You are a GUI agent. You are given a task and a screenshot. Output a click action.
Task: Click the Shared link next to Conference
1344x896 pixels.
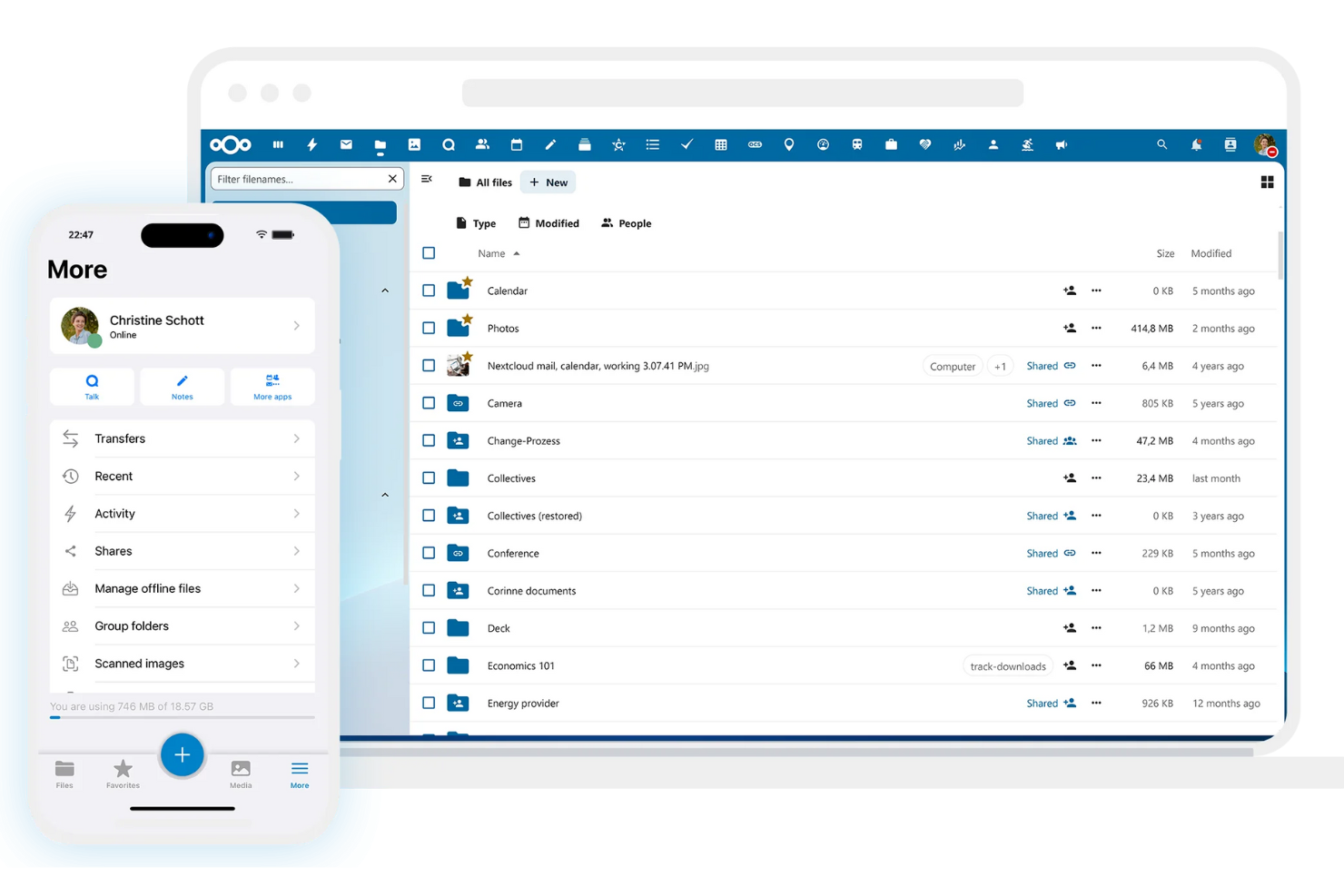1043,553
